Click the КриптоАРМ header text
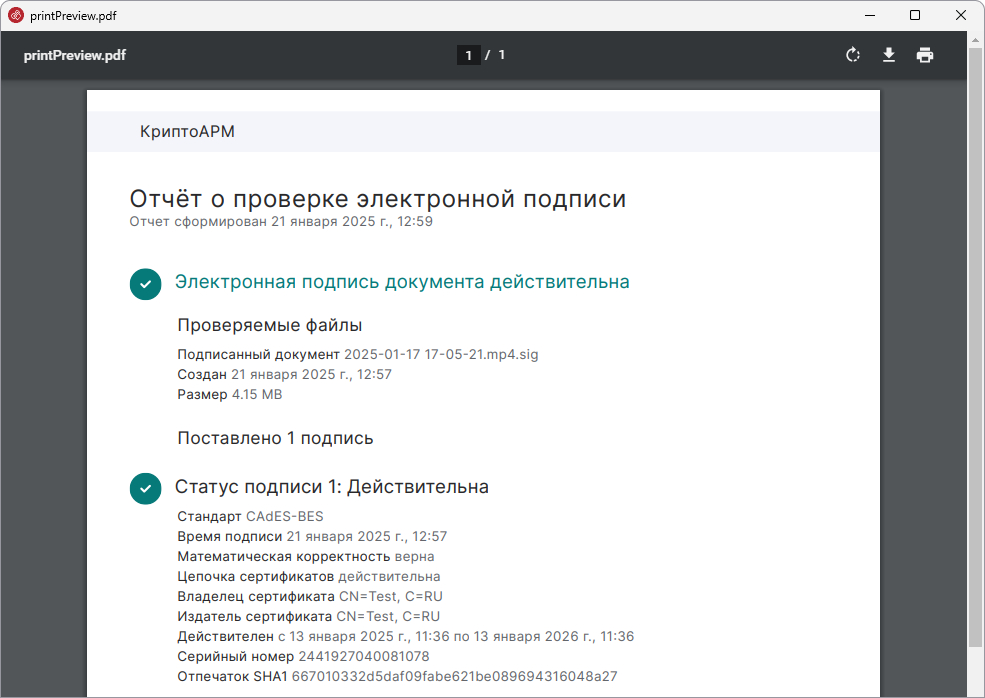985x698 pixels. pos(187,131)
